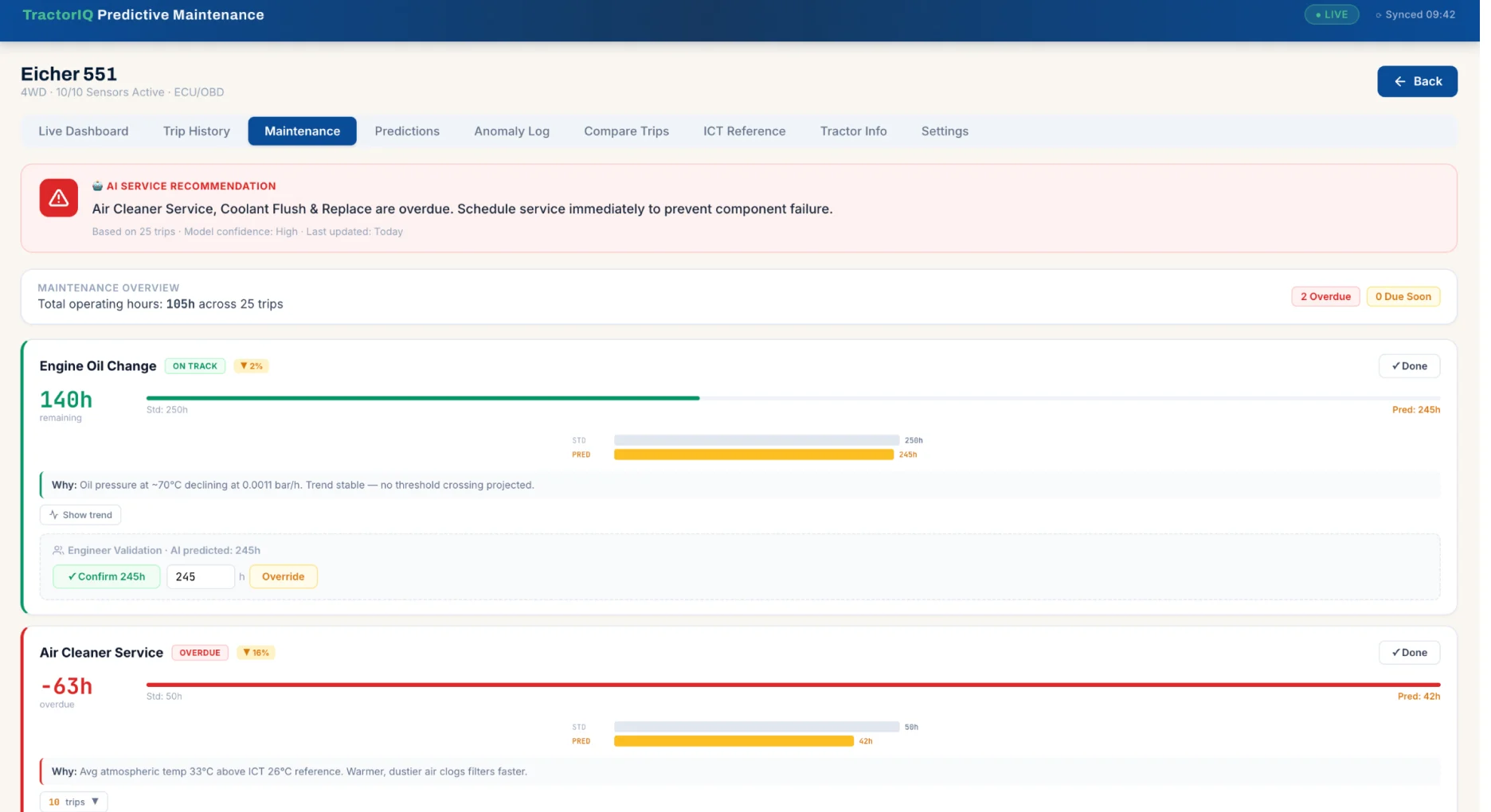The width and height of the screenshot is (1491, 812).
Task: Click the Engine Oil Change heading
Action: coord(98,366)
